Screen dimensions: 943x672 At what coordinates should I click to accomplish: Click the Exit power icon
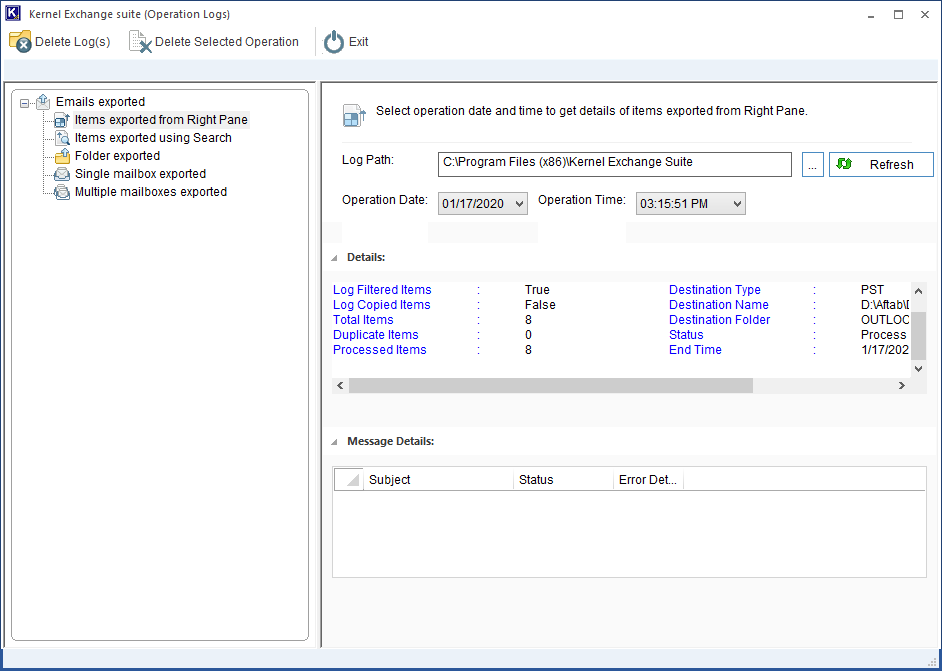334,42
